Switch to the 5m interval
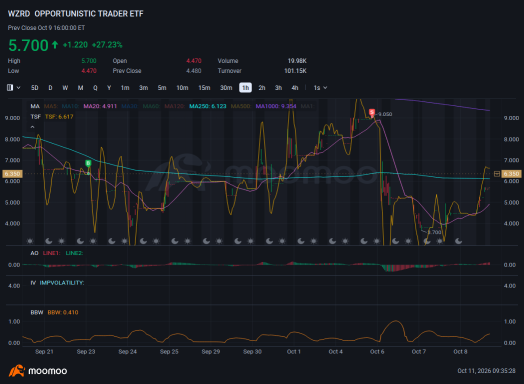 [162, 88]
